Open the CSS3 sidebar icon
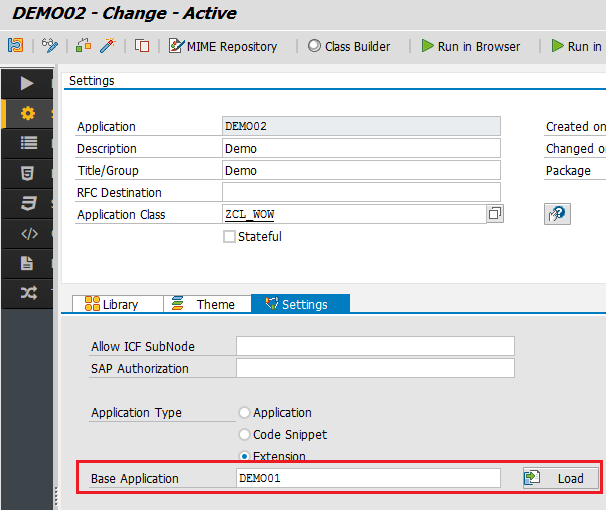 (29, 203)
